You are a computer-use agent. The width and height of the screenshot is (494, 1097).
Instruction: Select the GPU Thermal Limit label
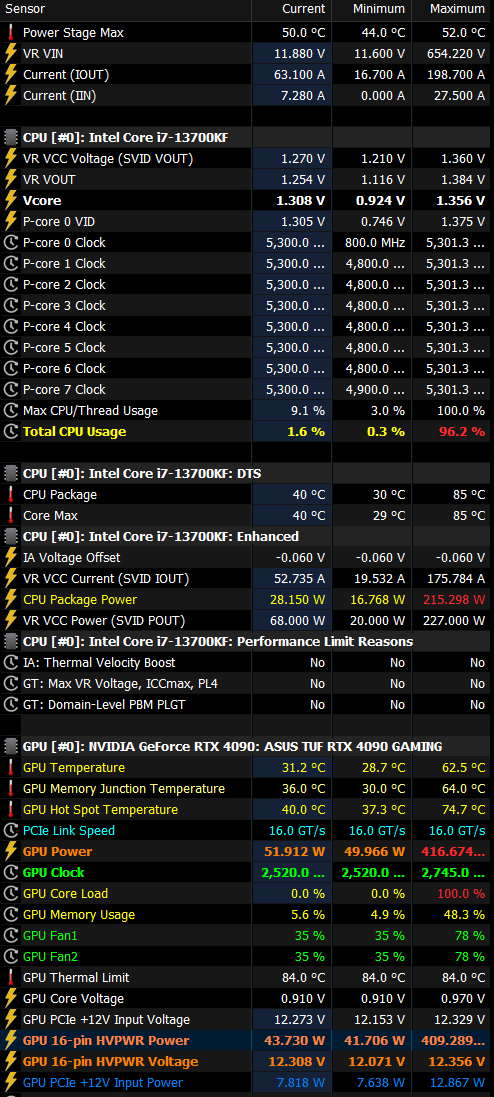point(76,977)
